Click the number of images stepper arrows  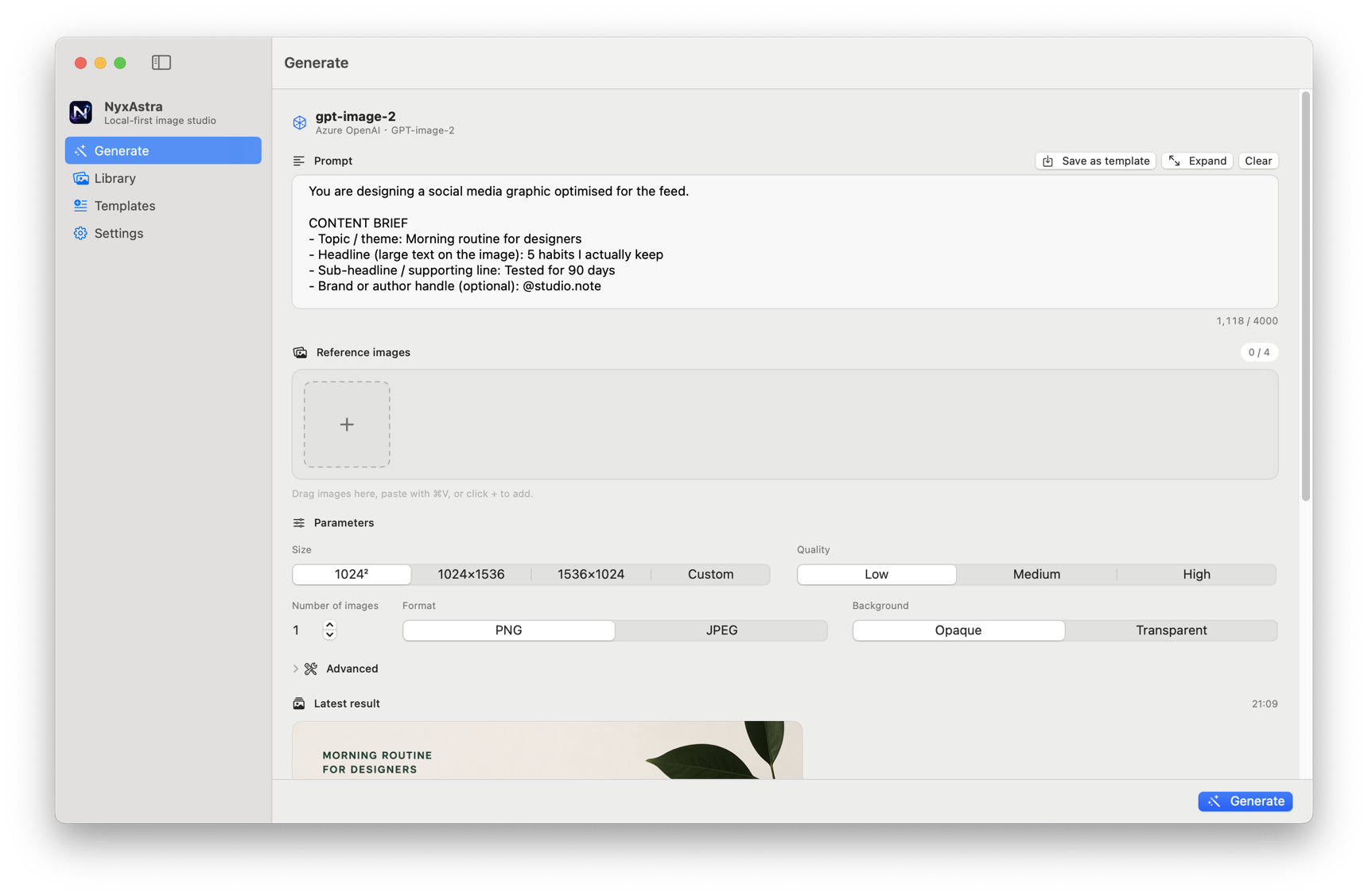click(x=329, y=630)
